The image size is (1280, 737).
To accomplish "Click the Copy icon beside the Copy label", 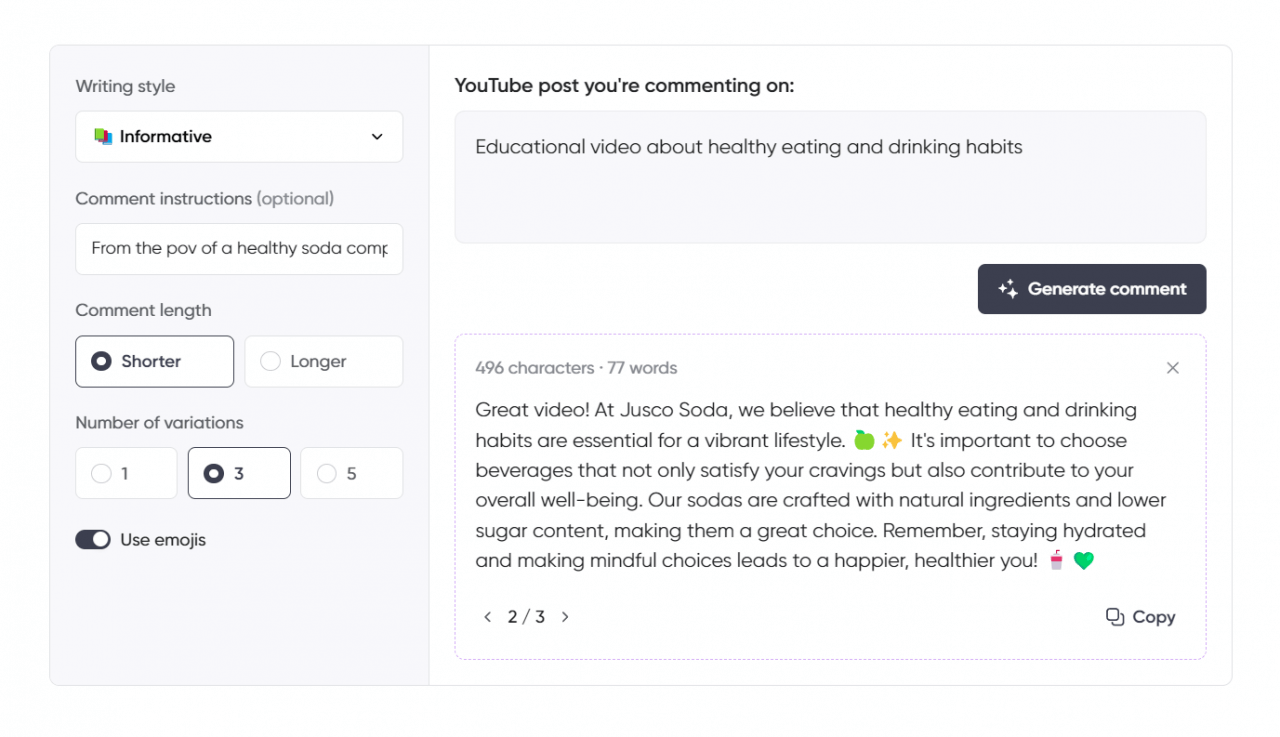I will click(1114, 617).
